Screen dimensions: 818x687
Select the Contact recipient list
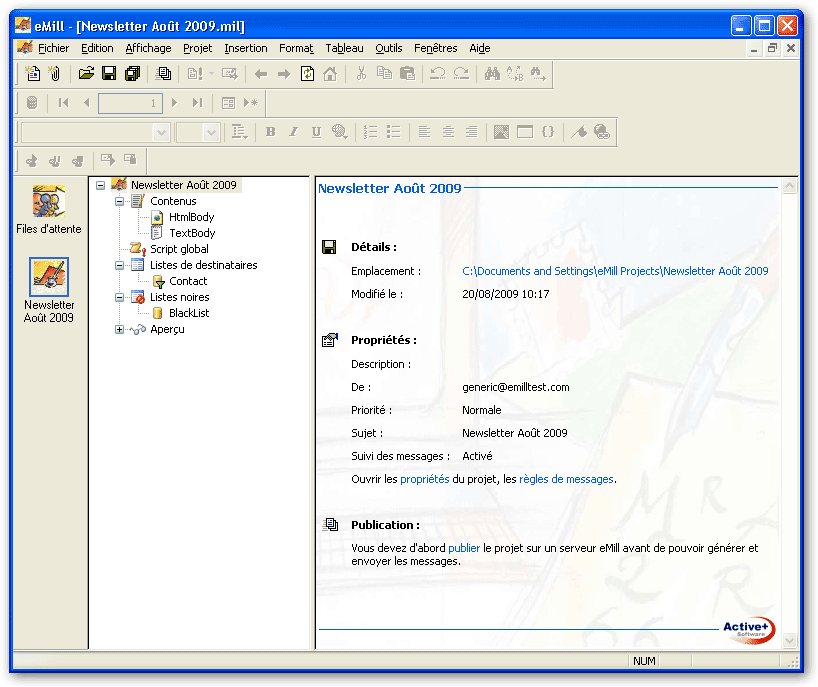coord(188,282)
